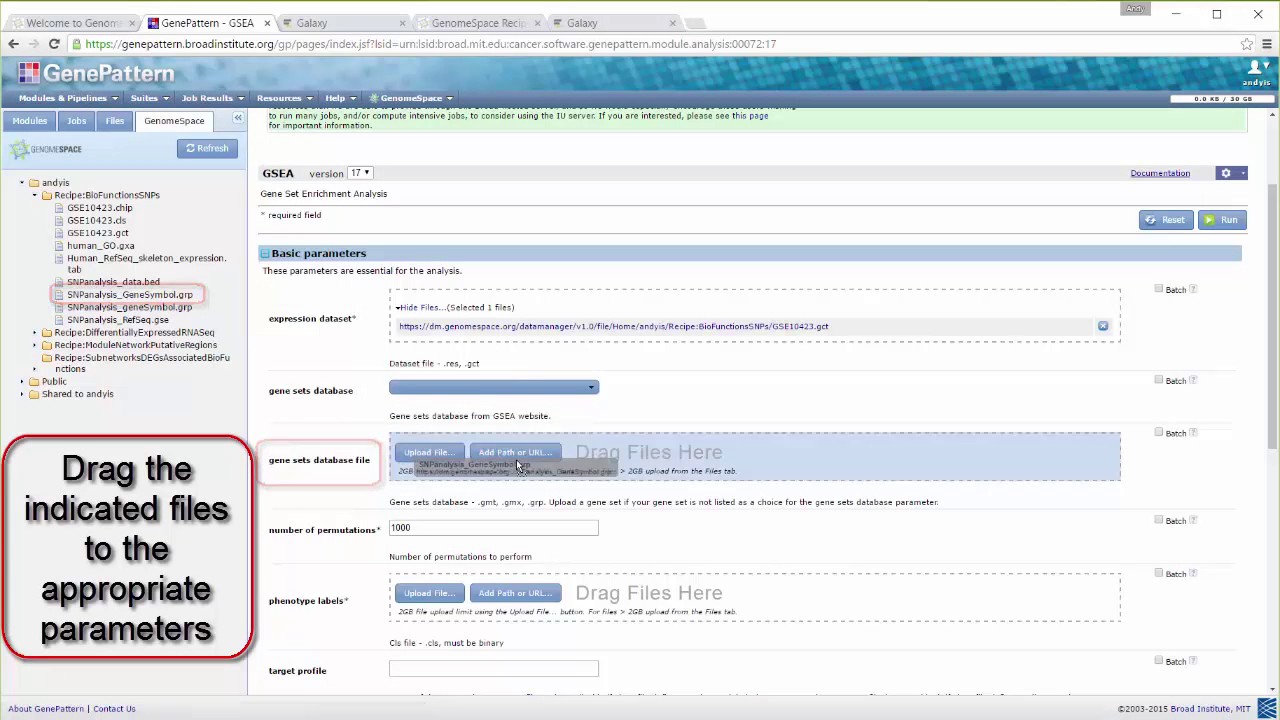Expand the Recipe:DifferentiallyExpressedRNASeq folder
1280x720 pixels.
click(34, 332)
